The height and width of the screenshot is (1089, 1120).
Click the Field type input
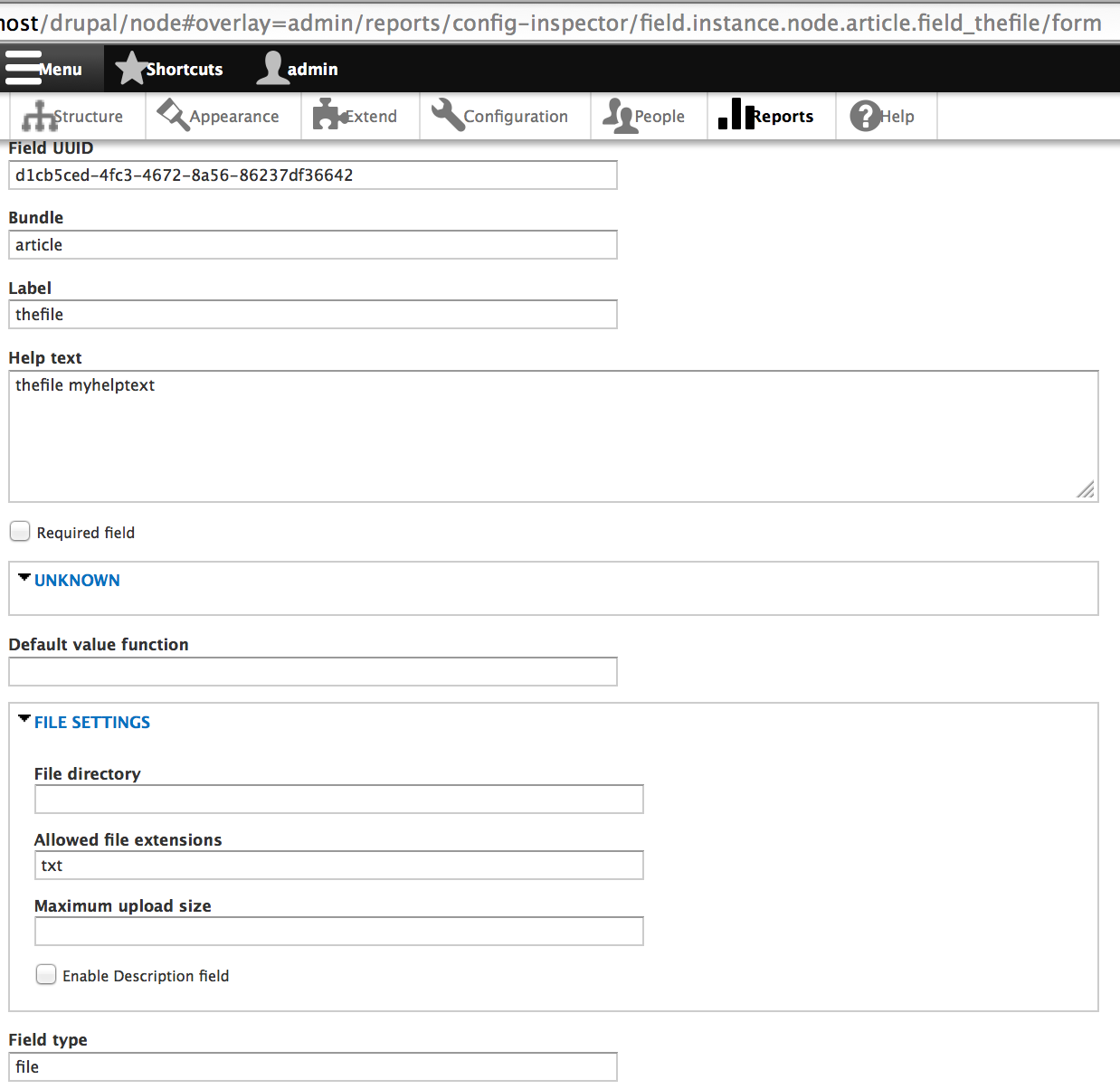313,1067
